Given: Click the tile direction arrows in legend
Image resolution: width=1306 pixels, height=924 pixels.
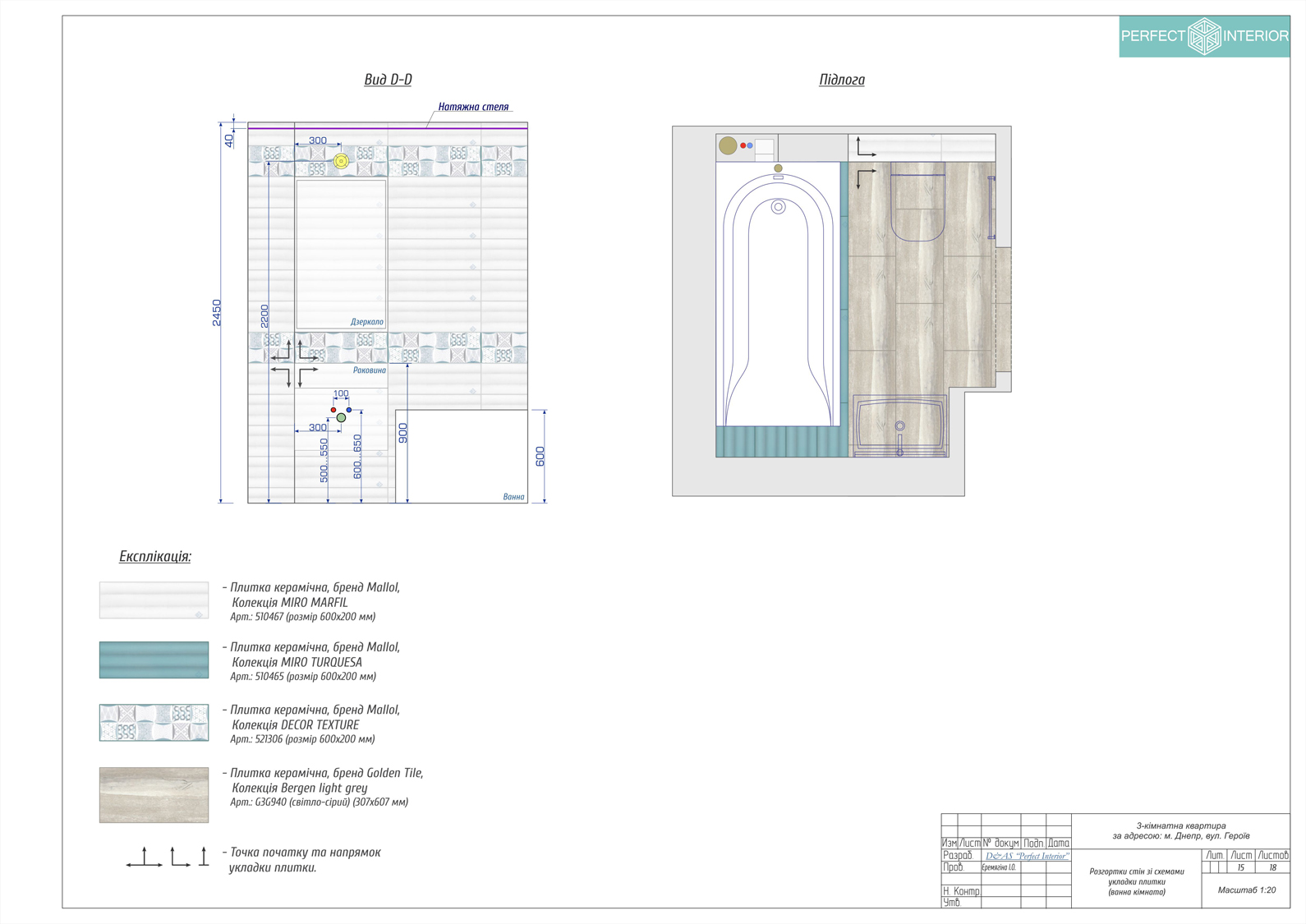Looking at the screenshot, I should point(168,857).
